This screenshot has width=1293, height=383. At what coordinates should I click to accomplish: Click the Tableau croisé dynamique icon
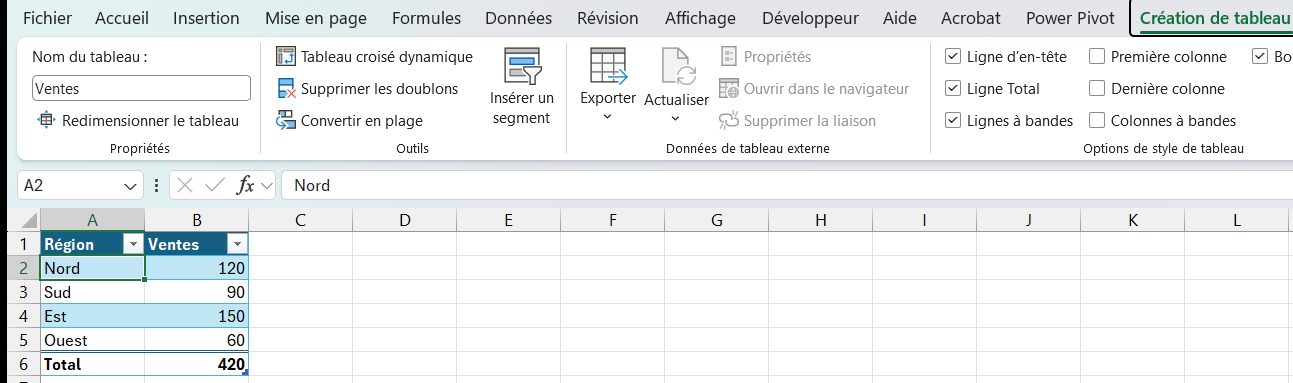click(285, 57)
